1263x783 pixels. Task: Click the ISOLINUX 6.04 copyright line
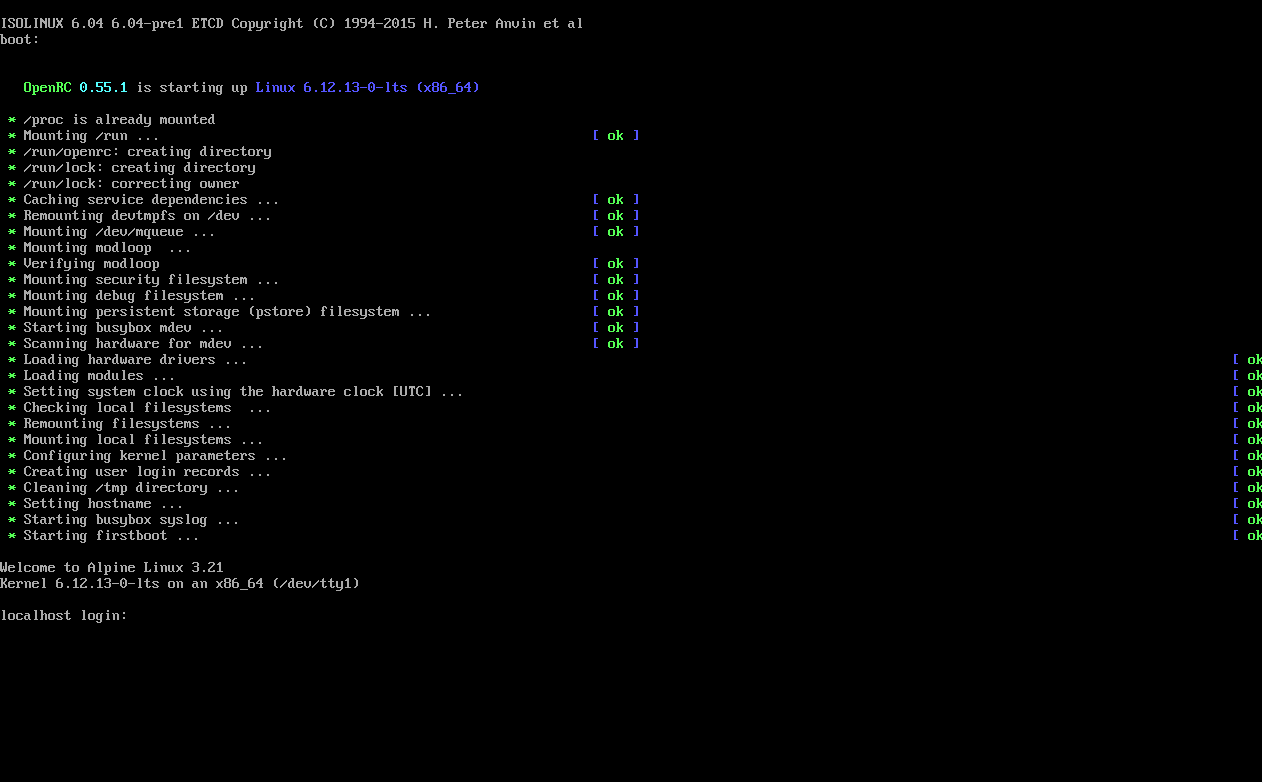(292, 24)
